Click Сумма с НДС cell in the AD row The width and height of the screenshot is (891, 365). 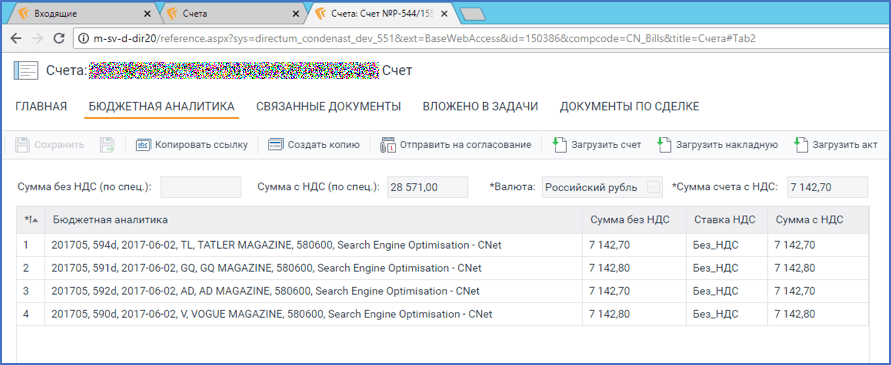[818, 291]
